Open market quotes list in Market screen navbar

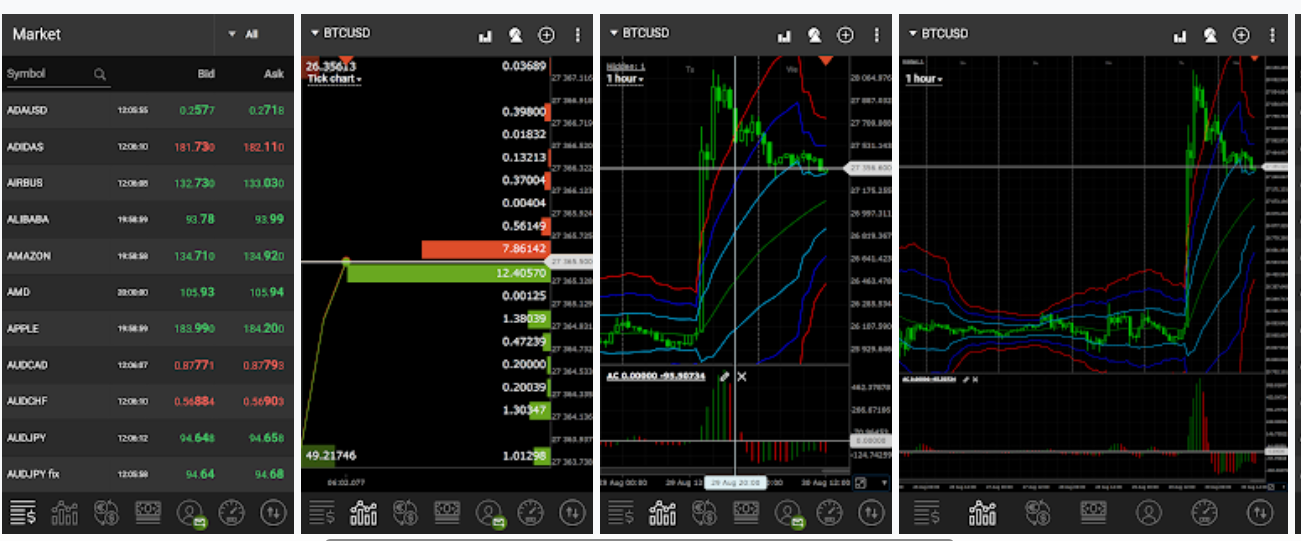21,514
